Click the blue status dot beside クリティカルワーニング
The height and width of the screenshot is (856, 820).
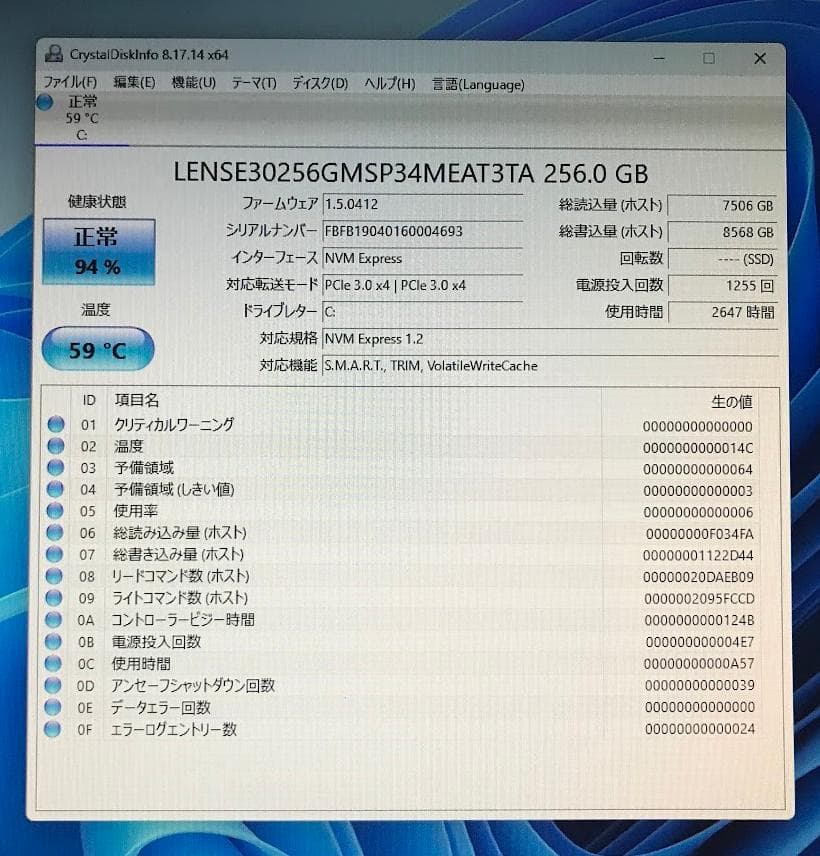click(x=57, y=425)
